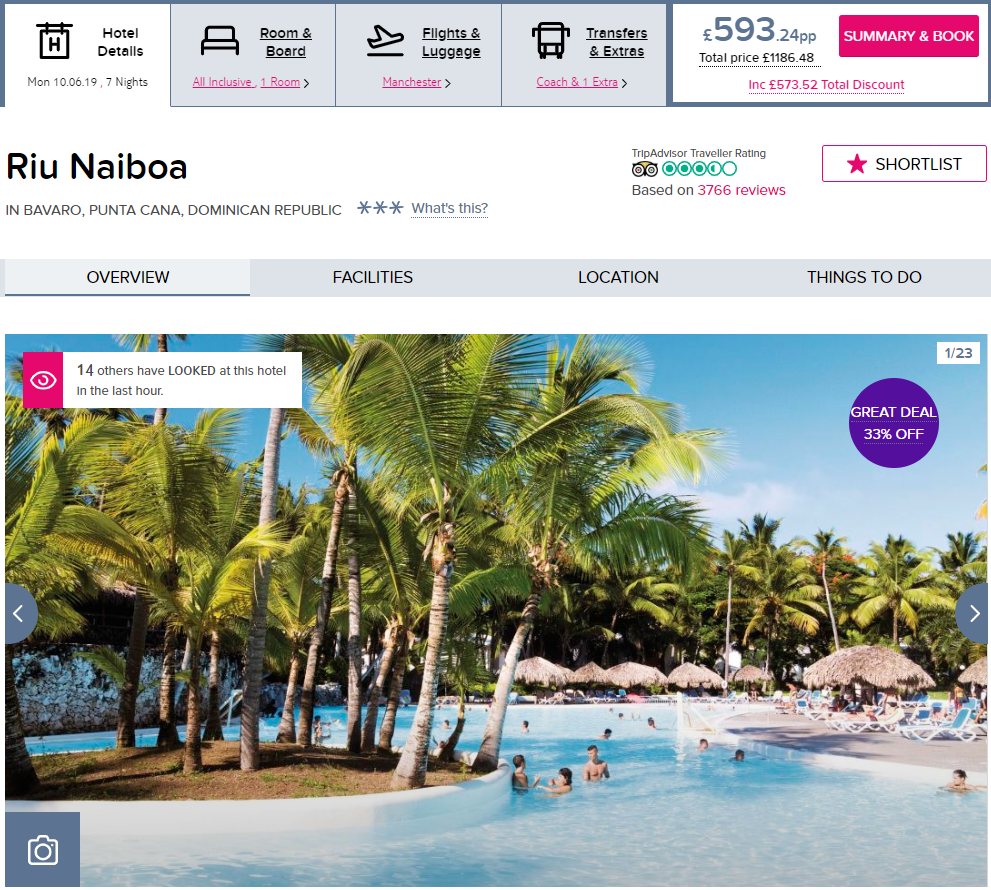This screenshot has height=890, width=991.
Task: Click the pink eye viewers icon
Action: (x=43, y=380)
